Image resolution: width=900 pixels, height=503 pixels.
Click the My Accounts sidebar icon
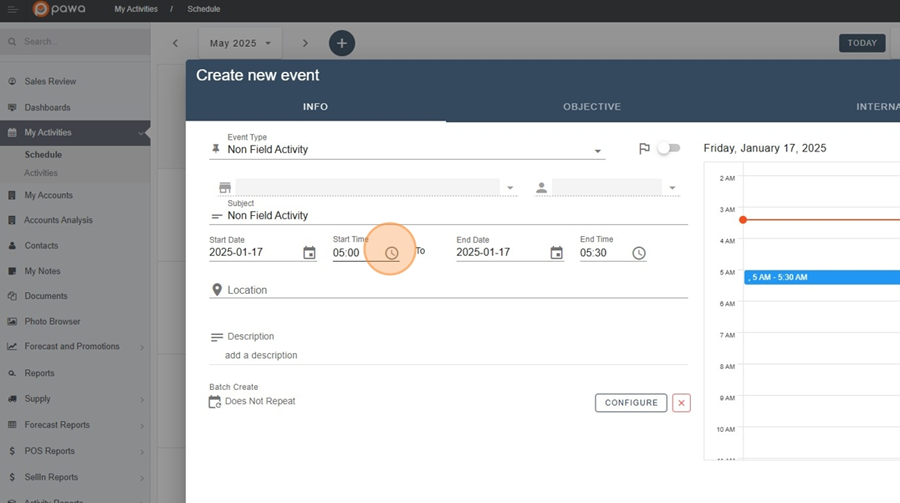(x=12, y=195)
